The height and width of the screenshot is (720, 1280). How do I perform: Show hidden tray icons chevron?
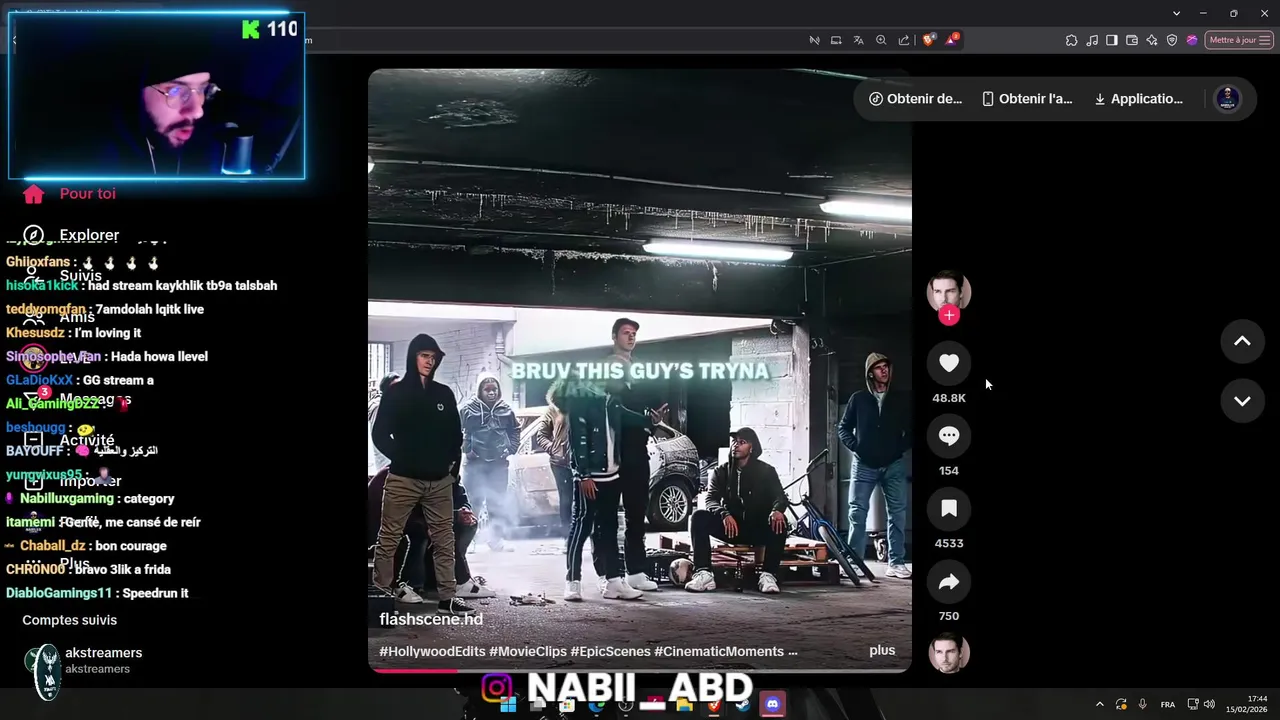tap(1100, 704)
